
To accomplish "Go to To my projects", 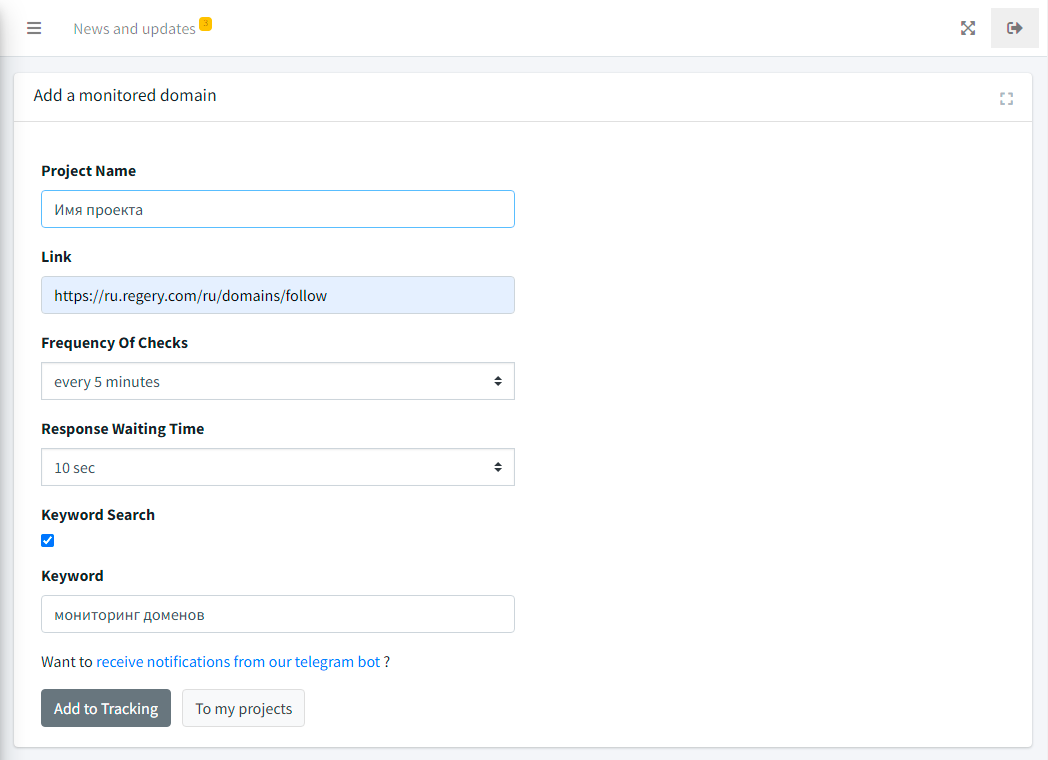I will 243,708.
